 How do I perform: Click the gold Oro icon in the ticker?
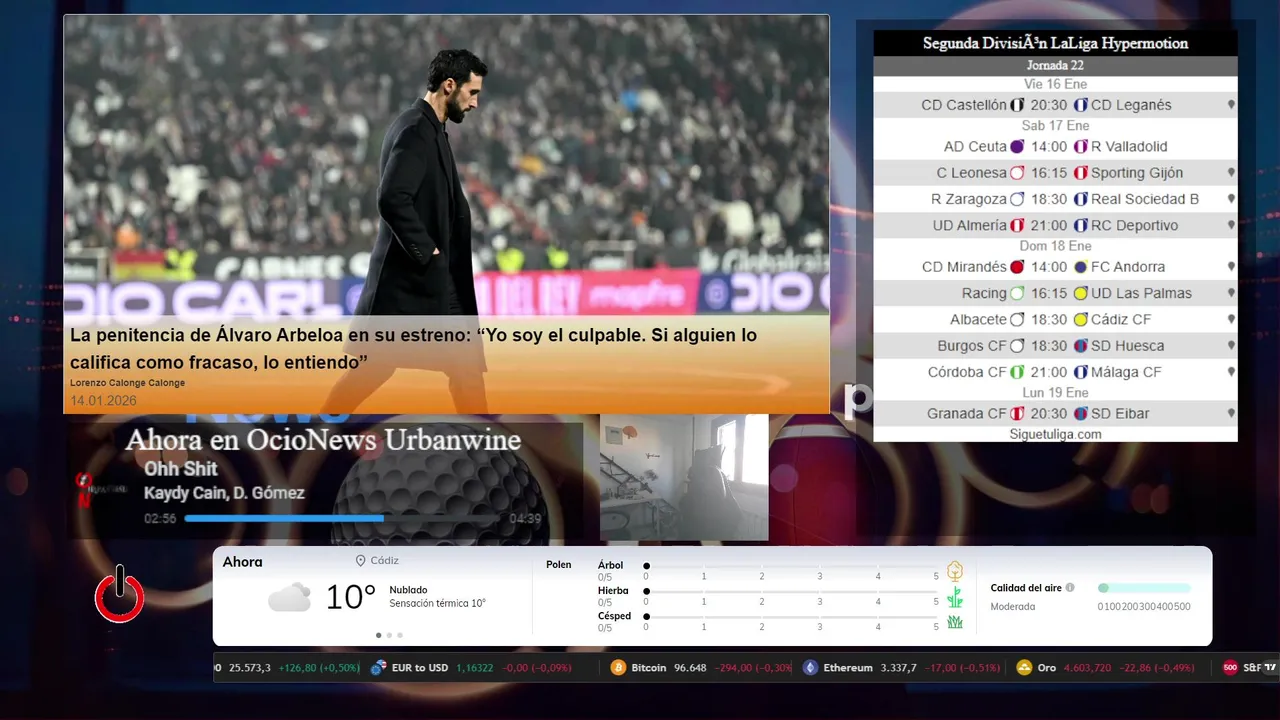pyautogui.click(x=1024, y=668)
